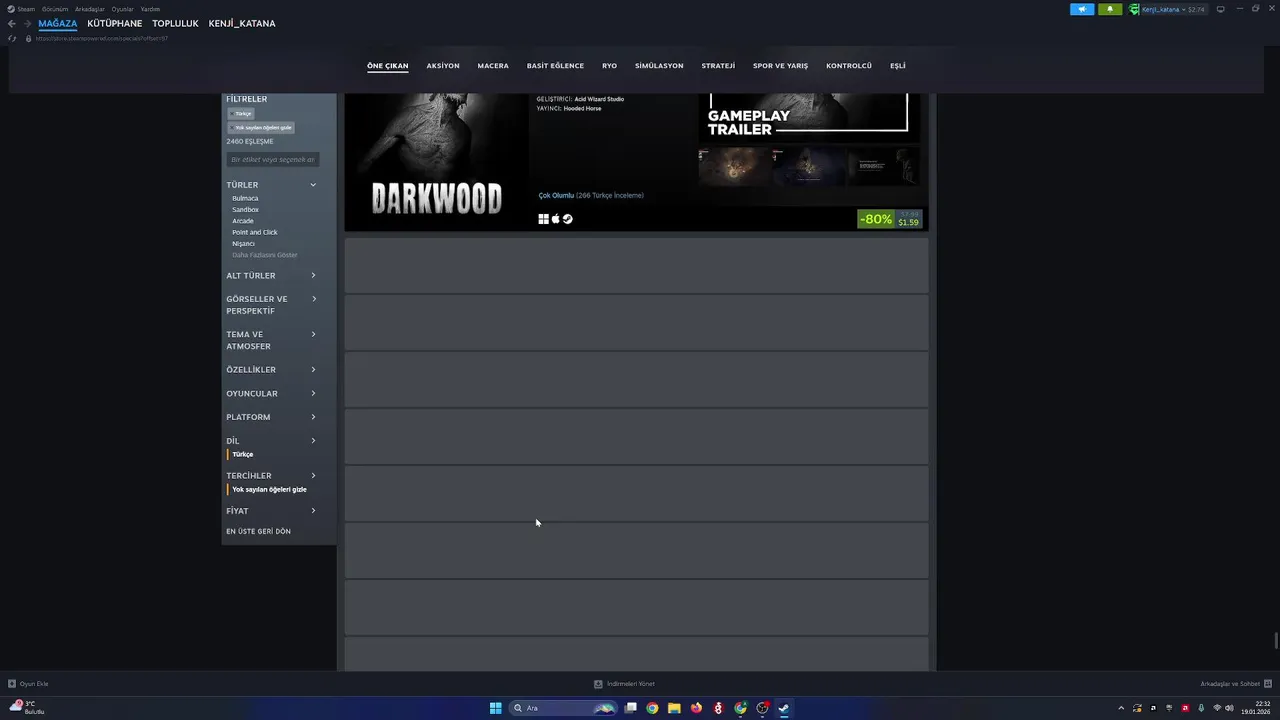Open the network status icon
Image resolution: width=1280 pixels, height=720 pixels.
pos(1217,708)
